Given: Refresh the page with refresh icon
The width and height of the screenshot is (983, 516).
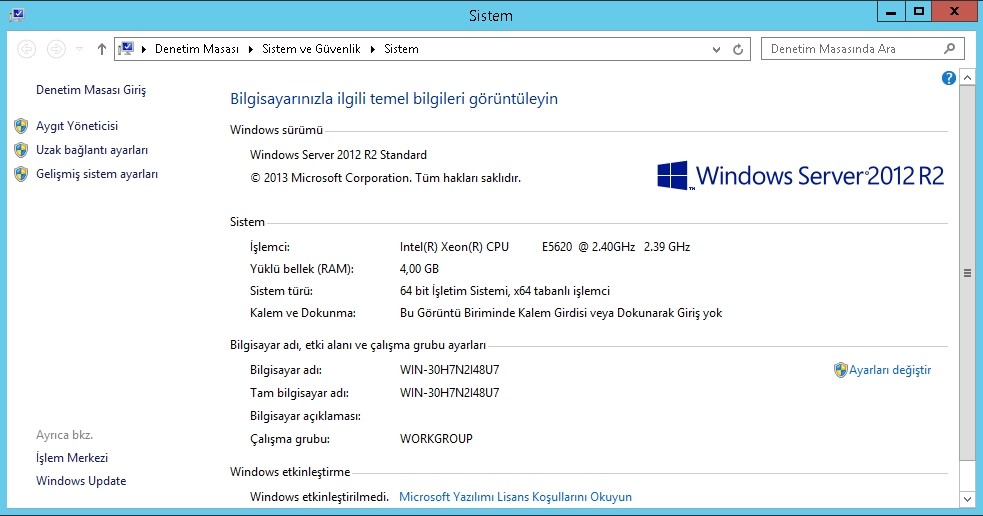Looking at the screenshot, I should pos(738,49).
